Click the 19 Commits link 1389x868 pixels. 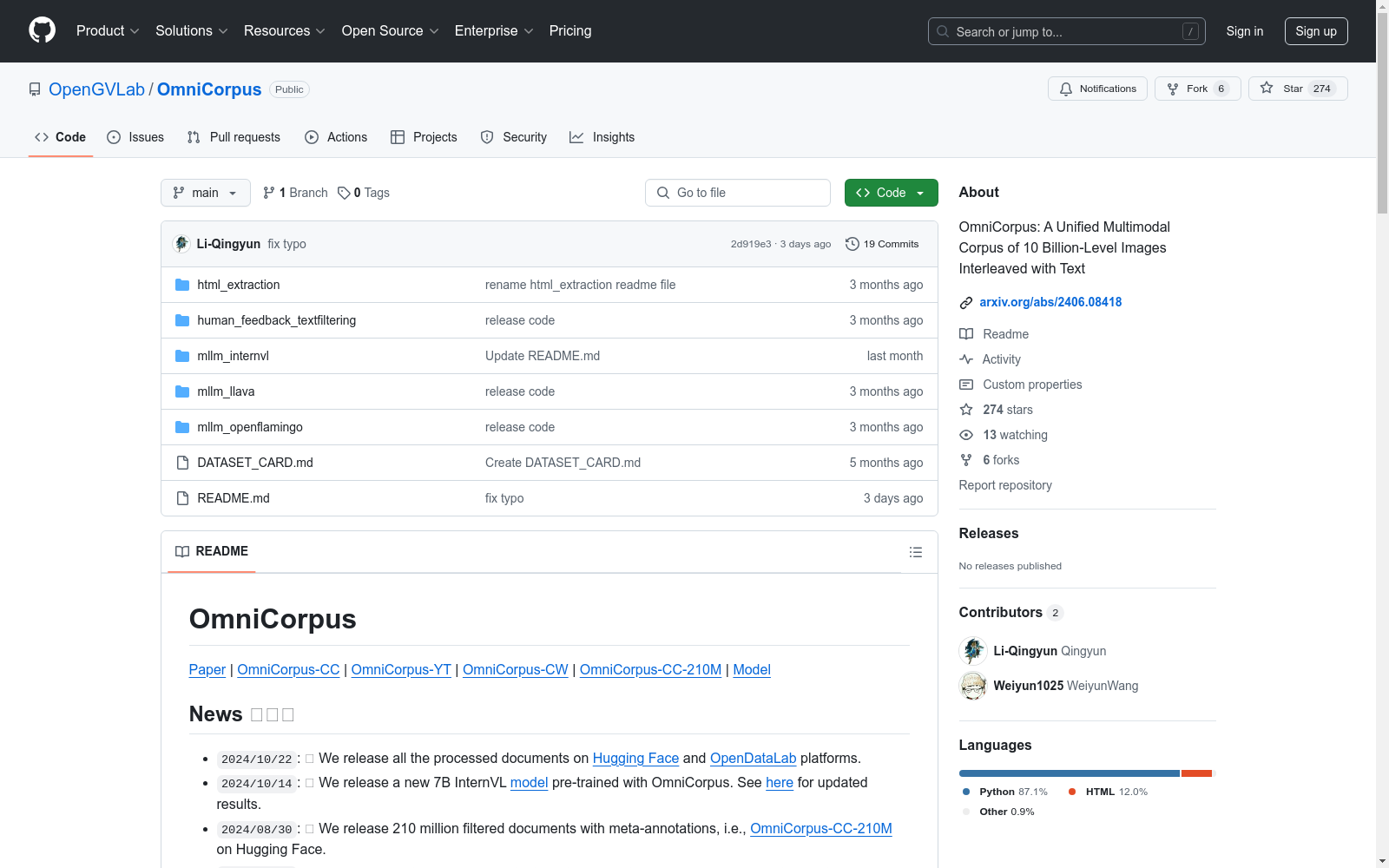pyautogui.click(x=882, y=244)
